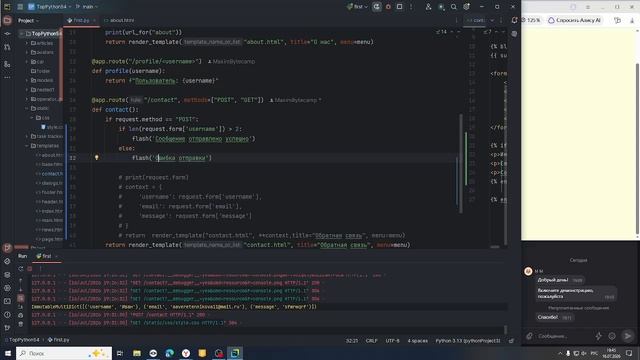Open the Notifications bell icon
The width and height of the screenshot is (640, 360).
click(514, 20)
